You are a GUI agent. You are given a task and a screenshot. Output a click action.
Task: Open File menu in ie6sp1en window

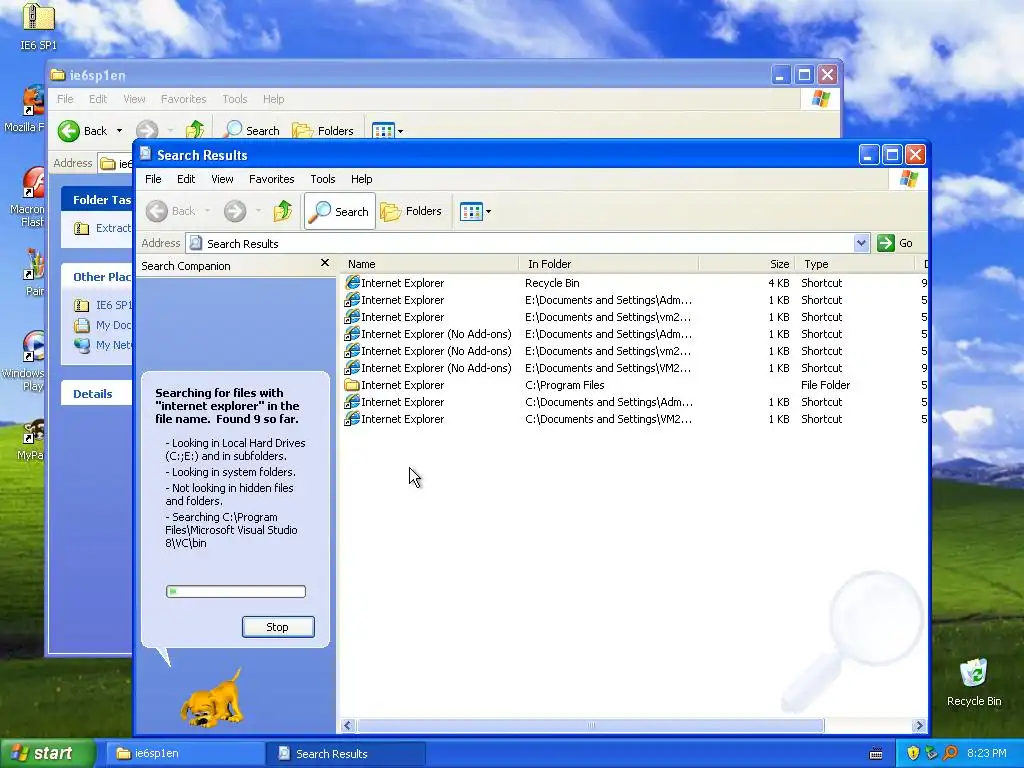[x=65, y=99]
